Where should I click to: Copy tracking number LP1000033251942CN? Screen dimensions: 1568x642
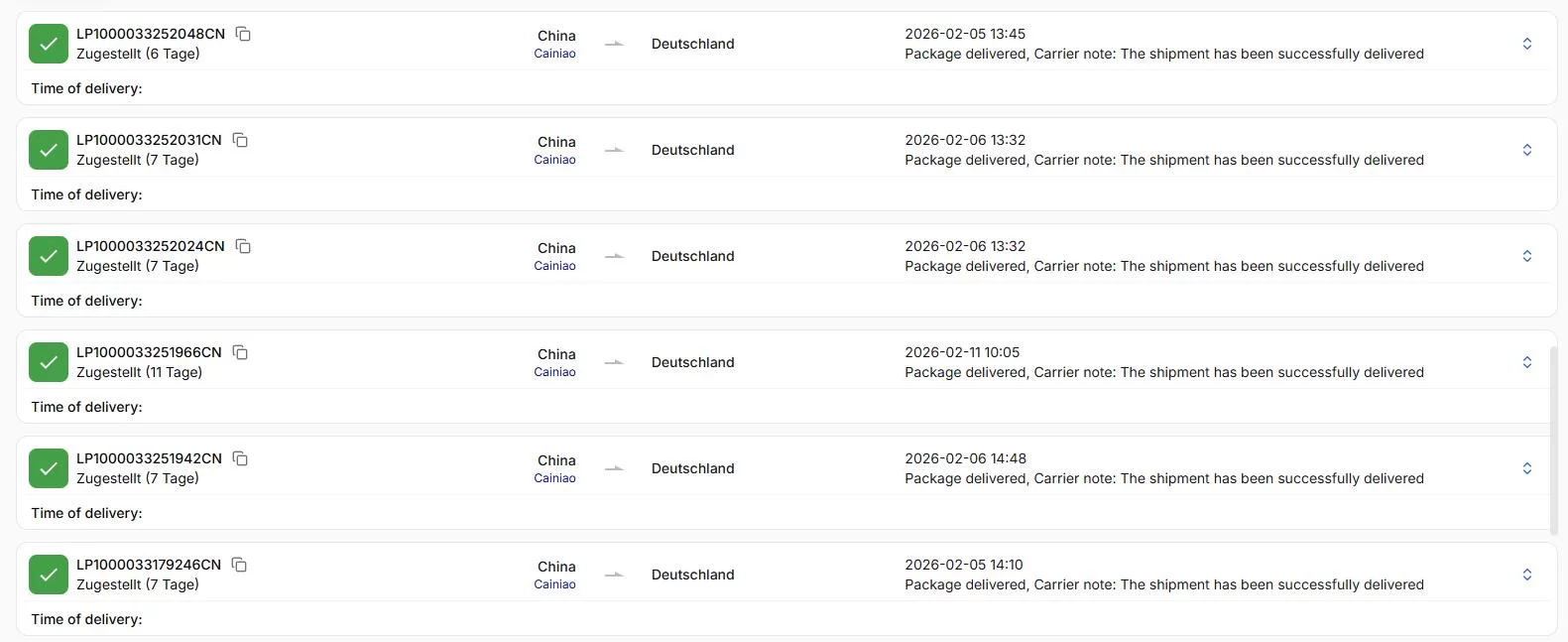point(240,458)
